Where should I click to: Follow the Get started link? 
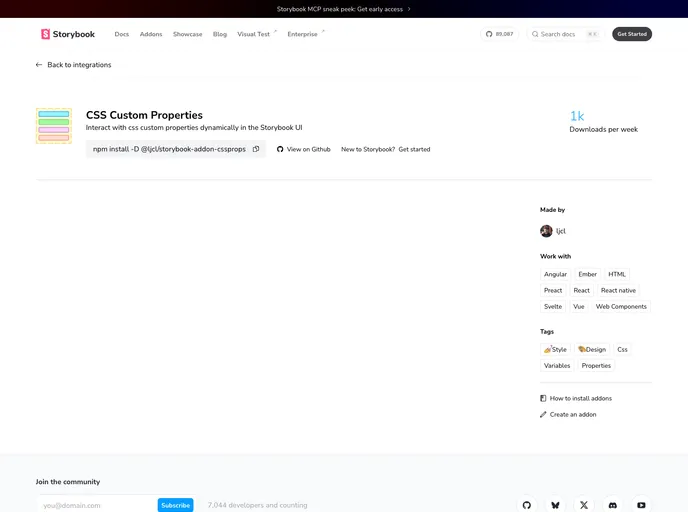414,149
